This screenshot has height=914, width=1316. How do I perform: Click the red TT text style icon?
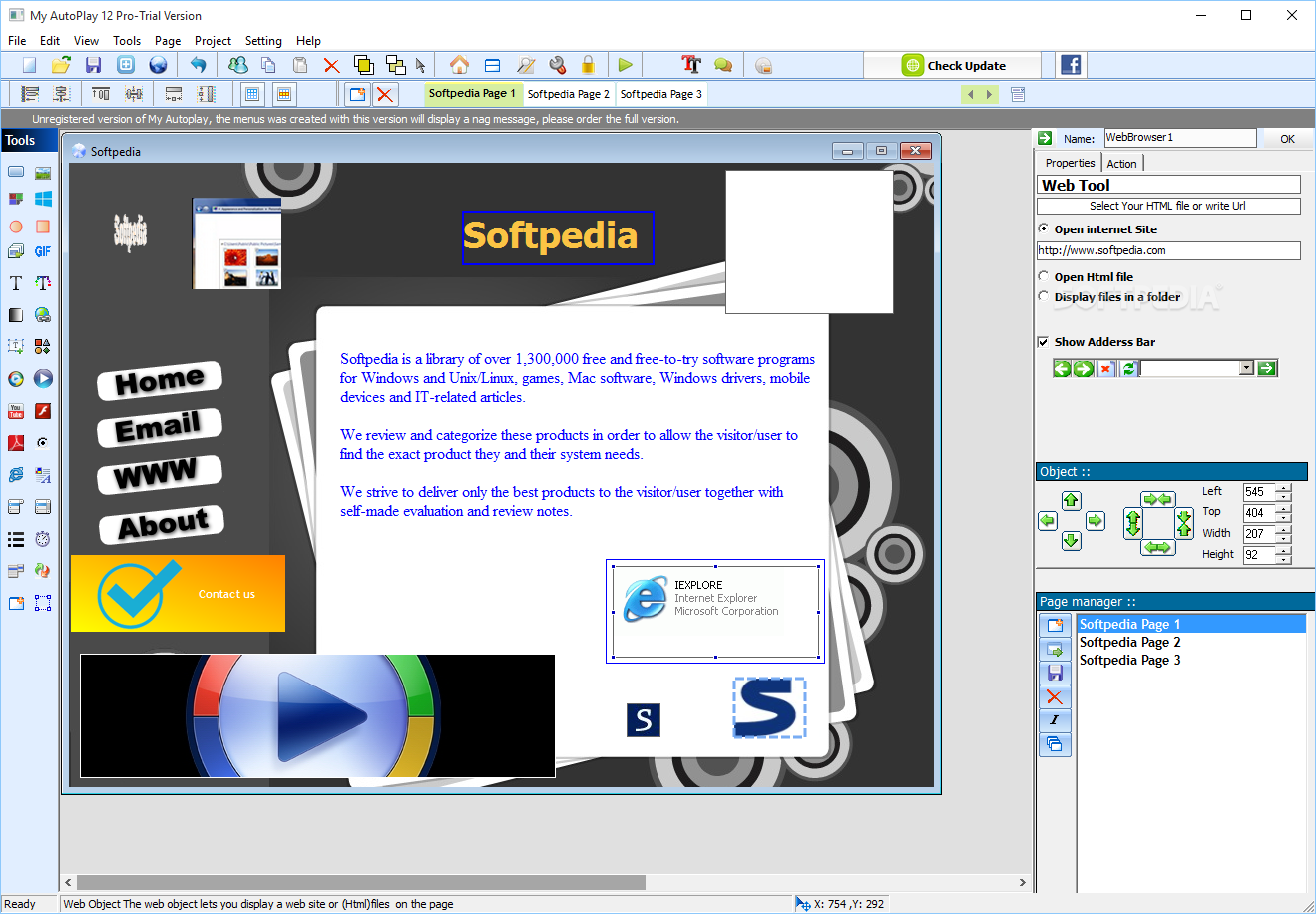pos(691,65)
